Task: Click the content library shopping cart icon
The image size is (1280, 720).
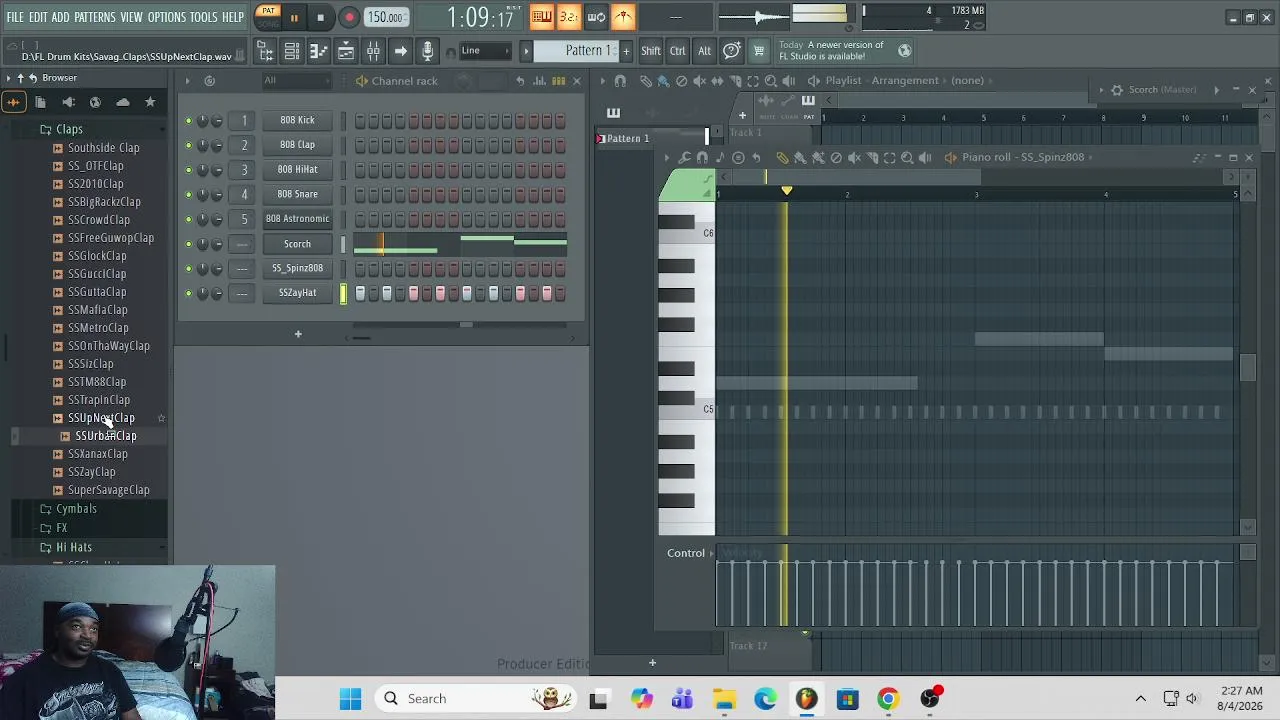Action: (759, 51)
